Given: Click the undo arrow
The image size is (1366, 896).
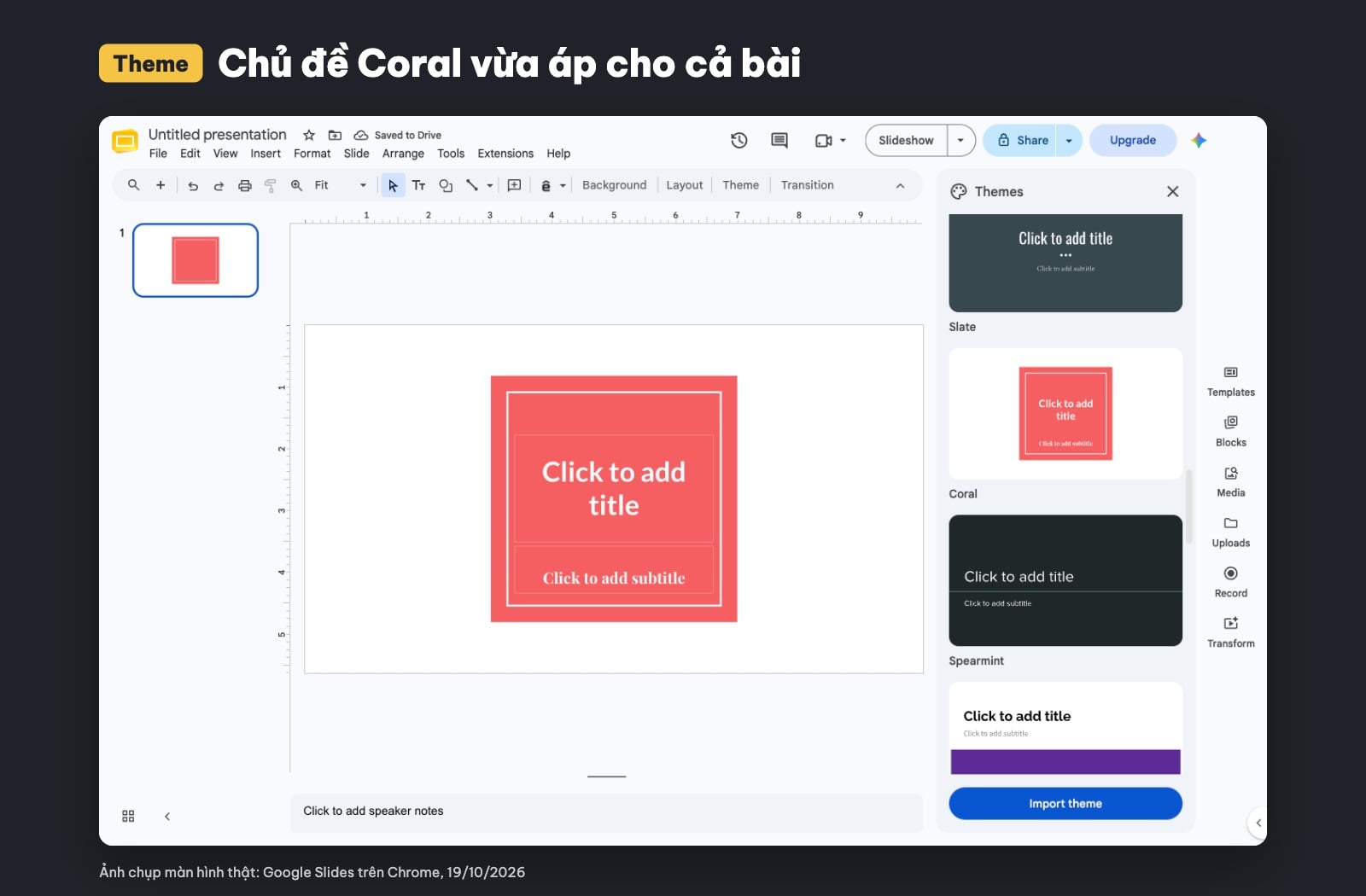Looking at the screenshot, I should [193, 185].
